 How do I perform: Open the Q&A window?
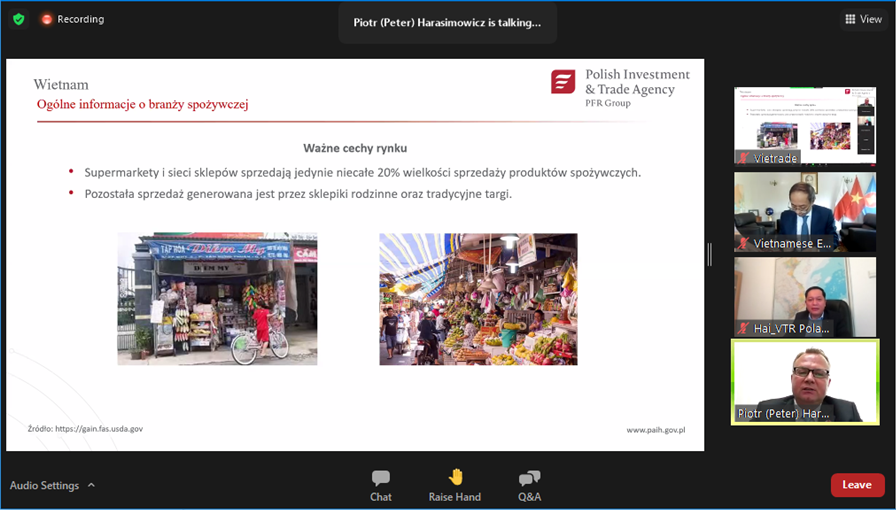click(529, 485)
